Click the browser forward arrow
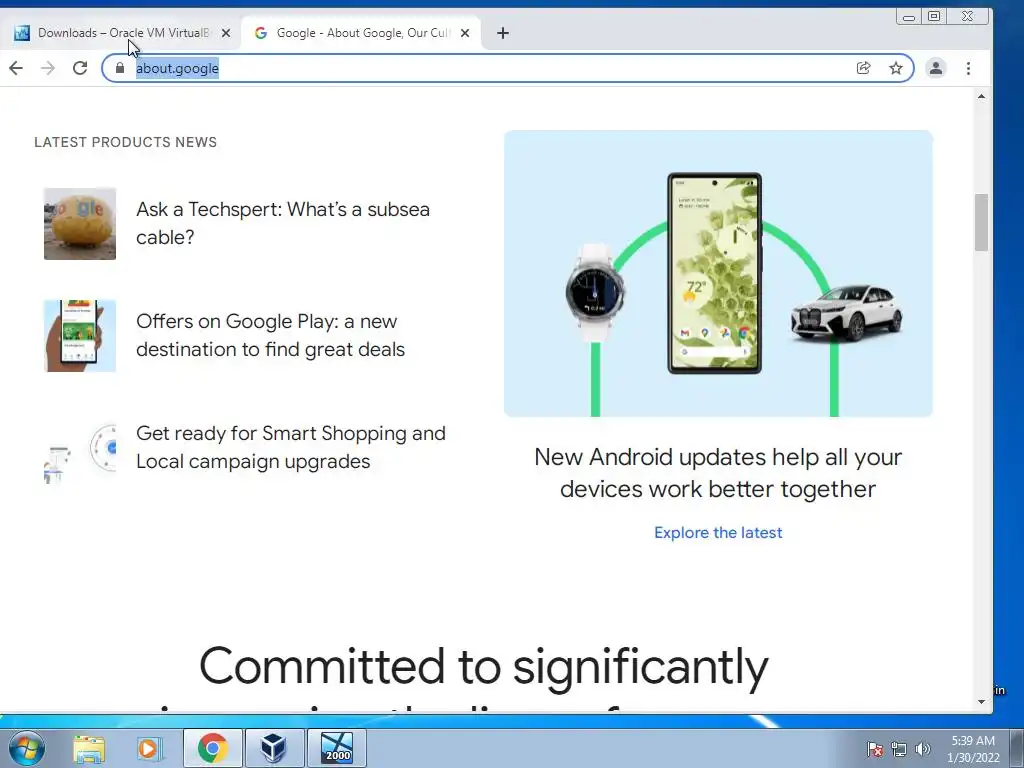The width and height of the screenshot is (1024, 768). click(x=48, y=68)
